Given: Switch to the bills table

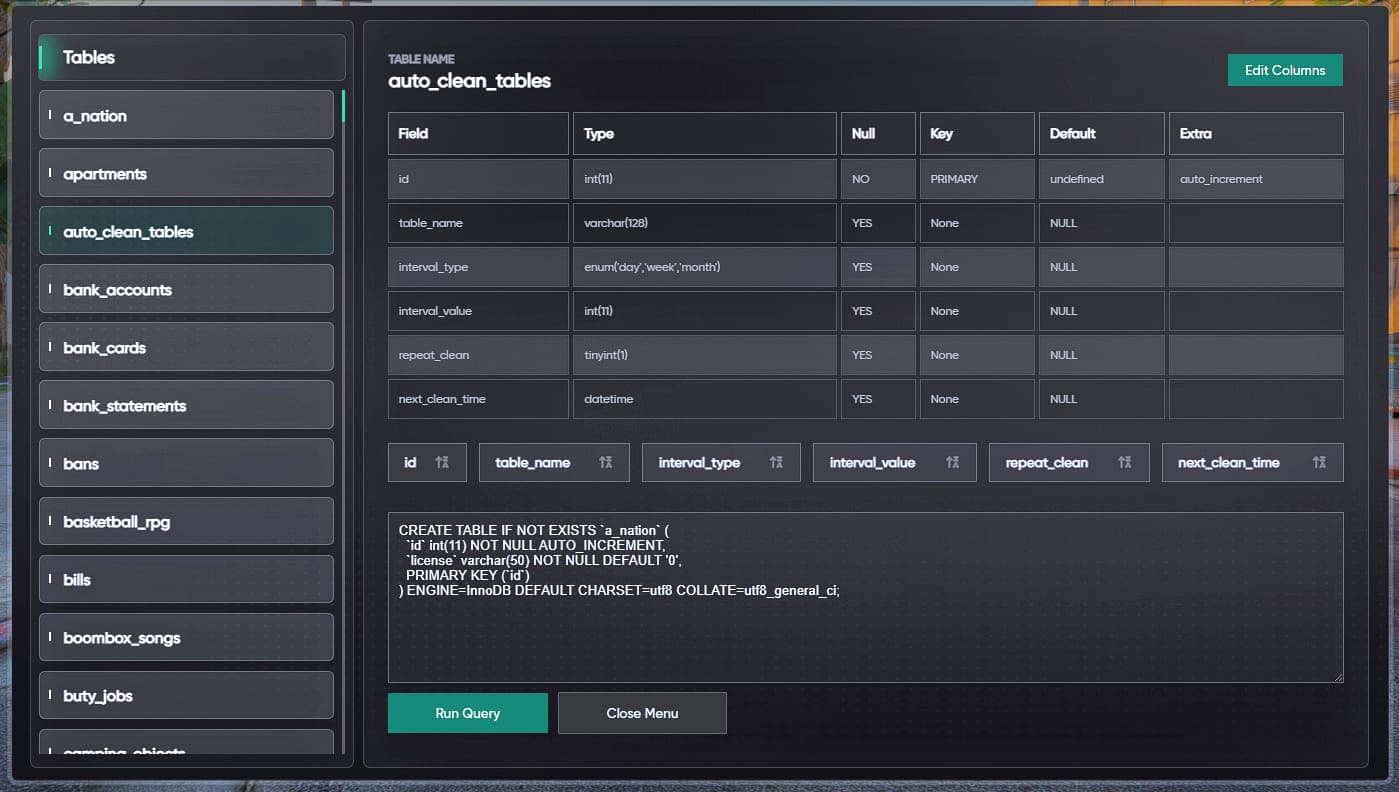Looking at the screenshot, I should (186, 578).
